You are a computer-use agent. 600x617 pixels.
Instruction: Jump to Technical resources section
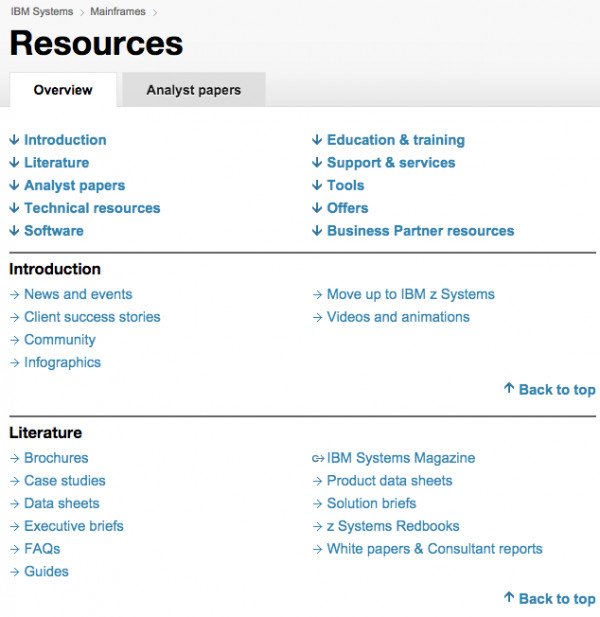92,208
